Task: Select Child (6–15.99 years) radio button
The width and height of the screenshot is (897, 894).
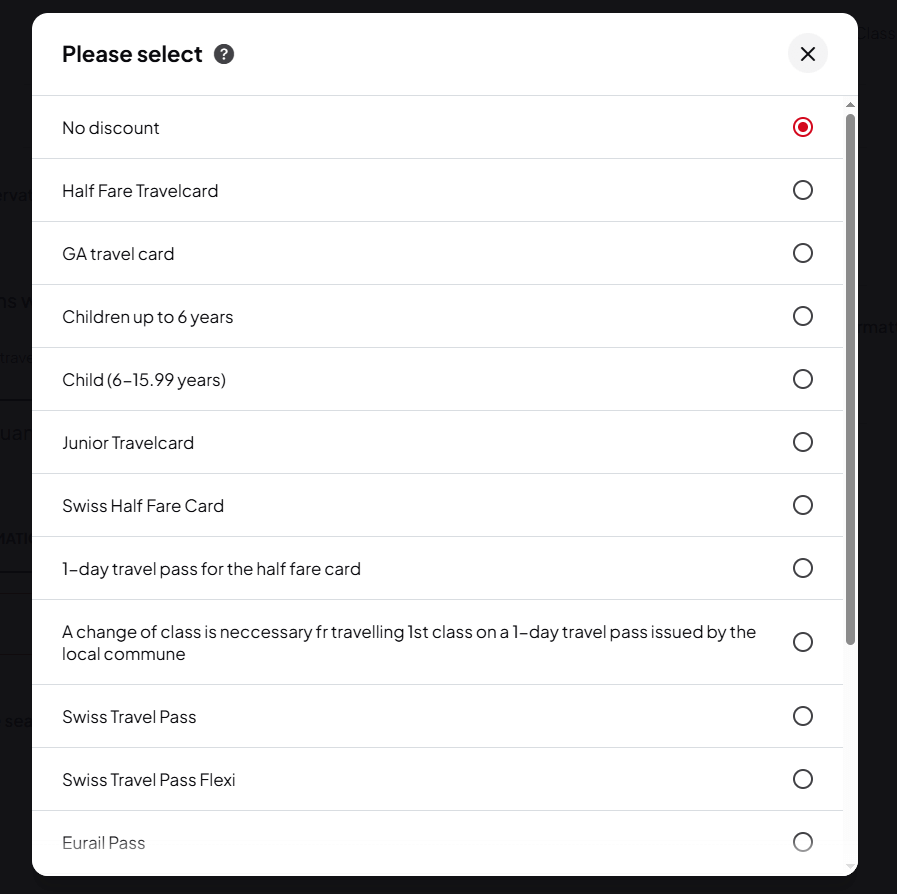Action: 802,379
